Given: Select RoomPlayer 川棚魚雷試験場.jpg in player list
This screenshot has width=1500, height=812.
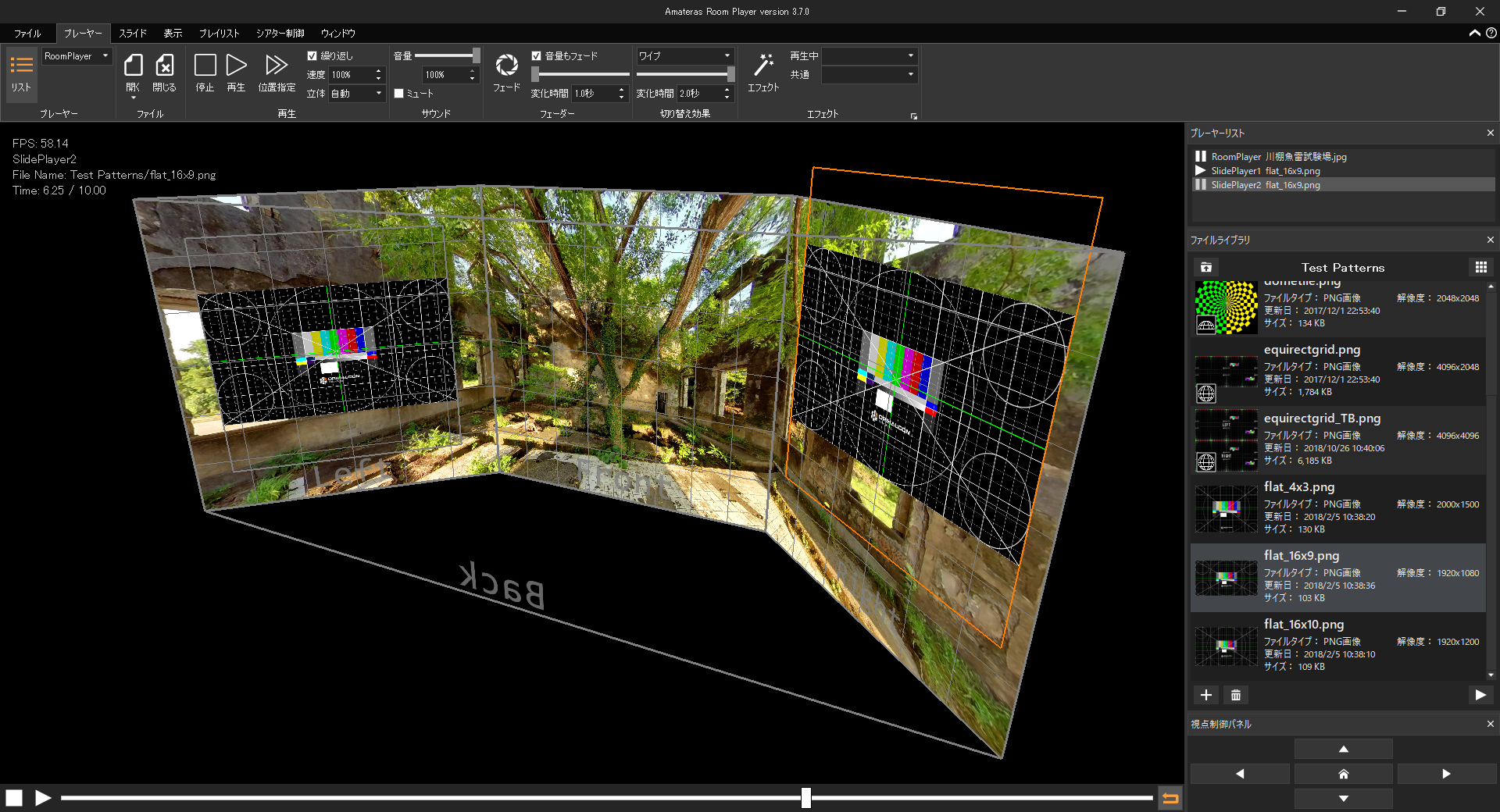Looking at the screenshot, I should [1342, 157].
